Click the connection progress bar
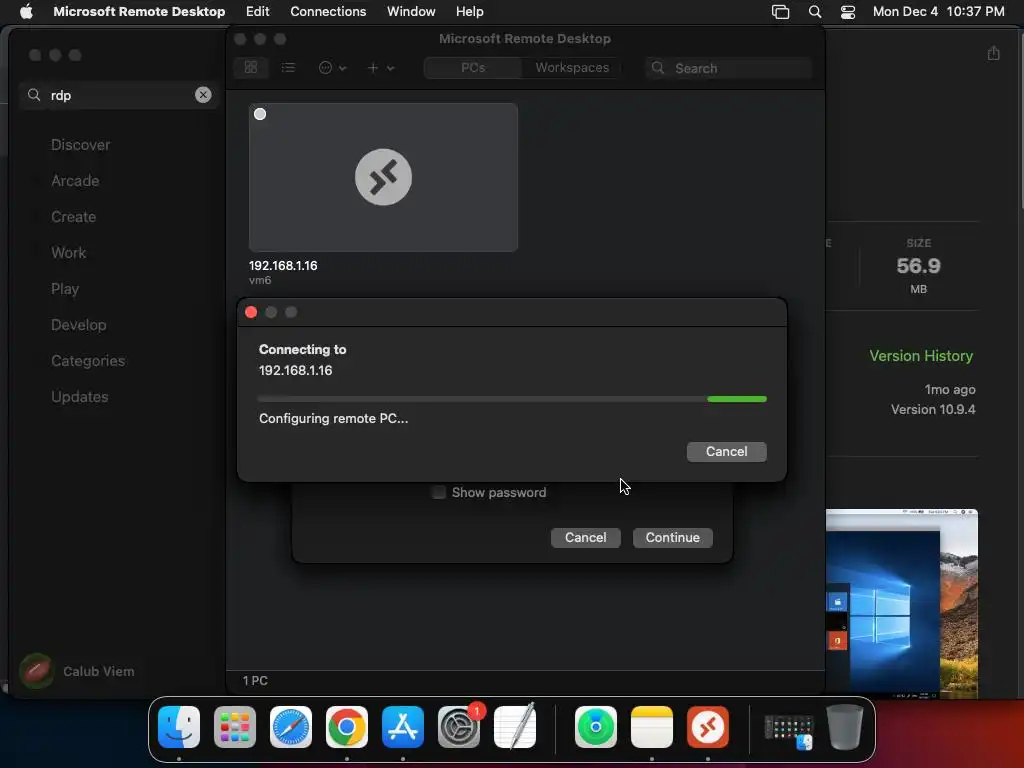Image resolution: width=1024 pixels, height=768 pixels. coord(512,398)
